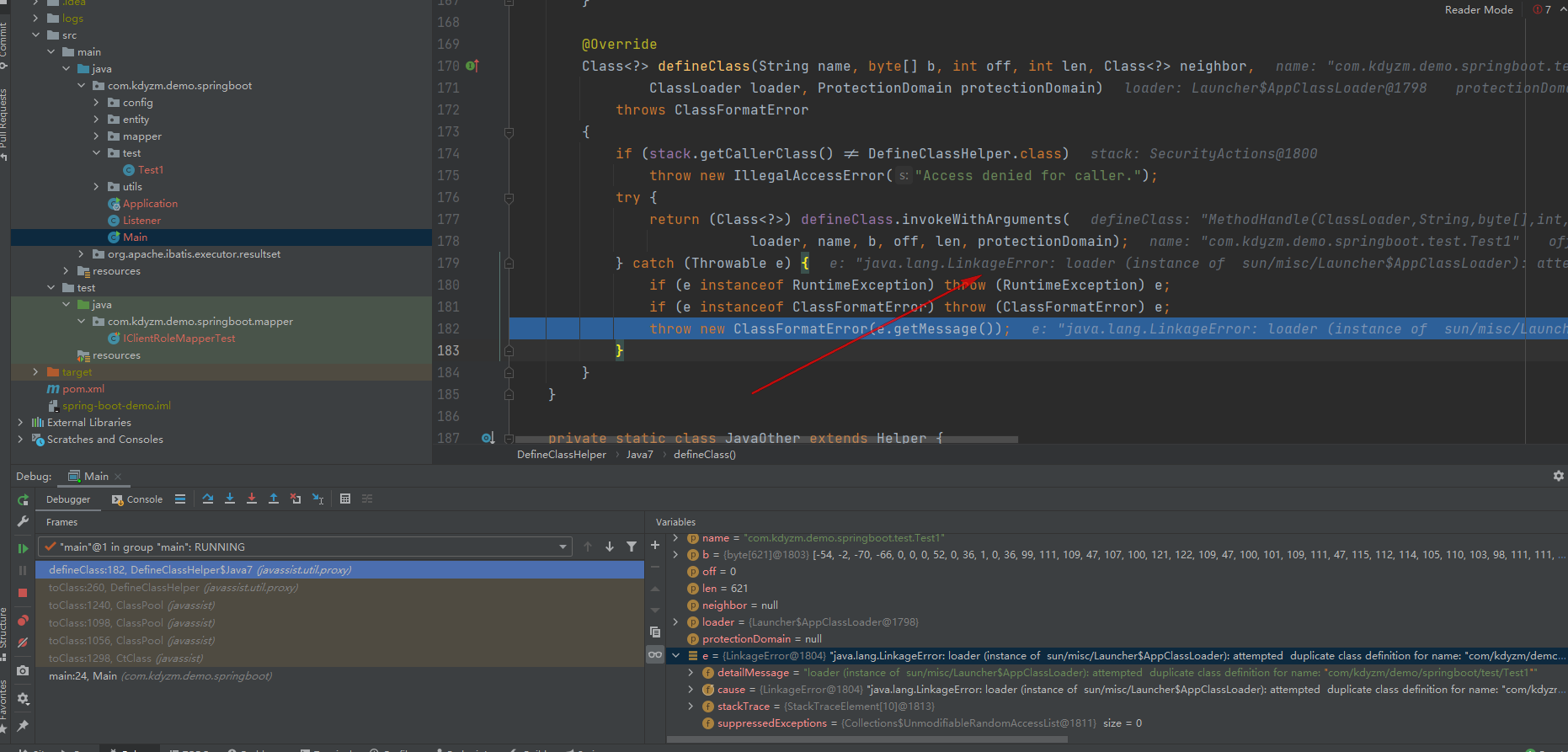Rerun the Main debug session
This screenshot has width=1568, height=752.
(23, 499)
